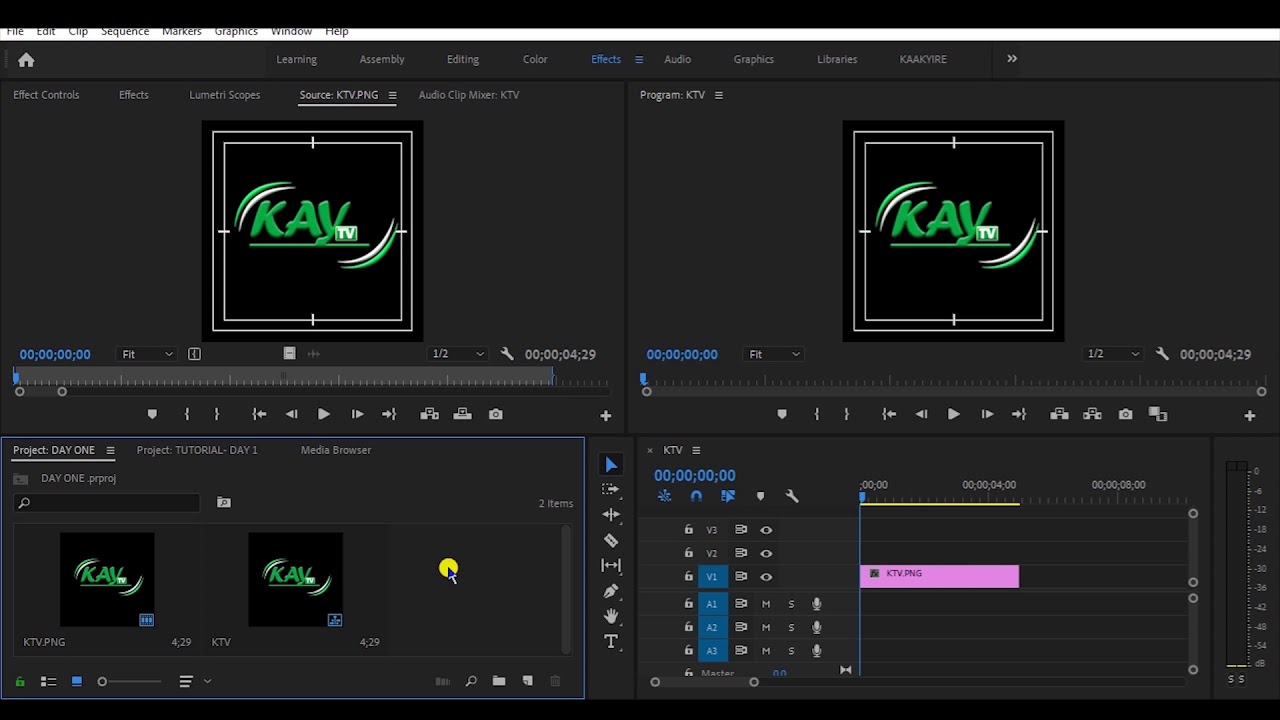1280x720 pixels.
Task: Select the Razor tool
Action: click(611, 540)
